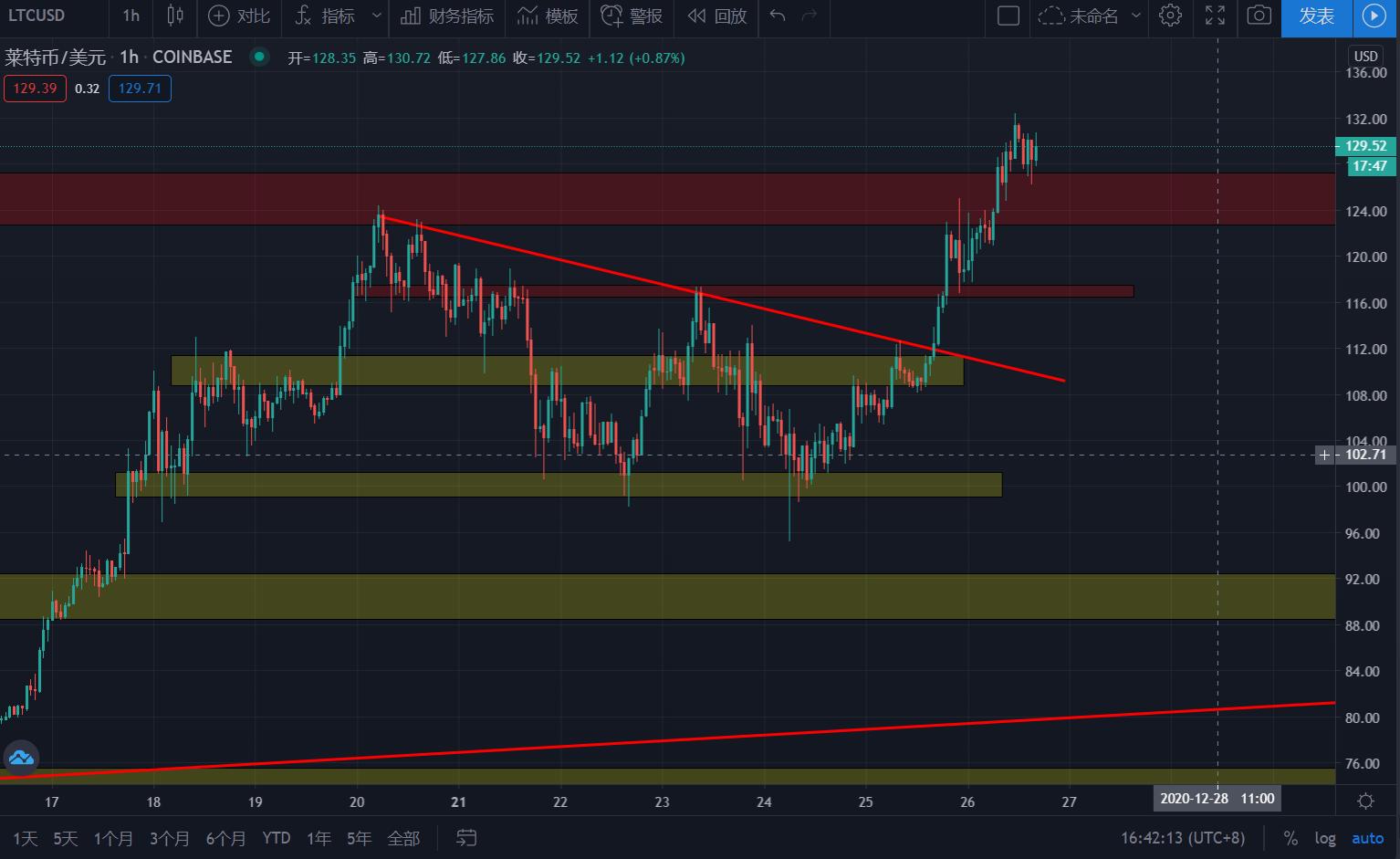Image resolution: width=1400 pixels, height=859 pixels.
Task: Select the 5年 time range
Action: (360, 838)
